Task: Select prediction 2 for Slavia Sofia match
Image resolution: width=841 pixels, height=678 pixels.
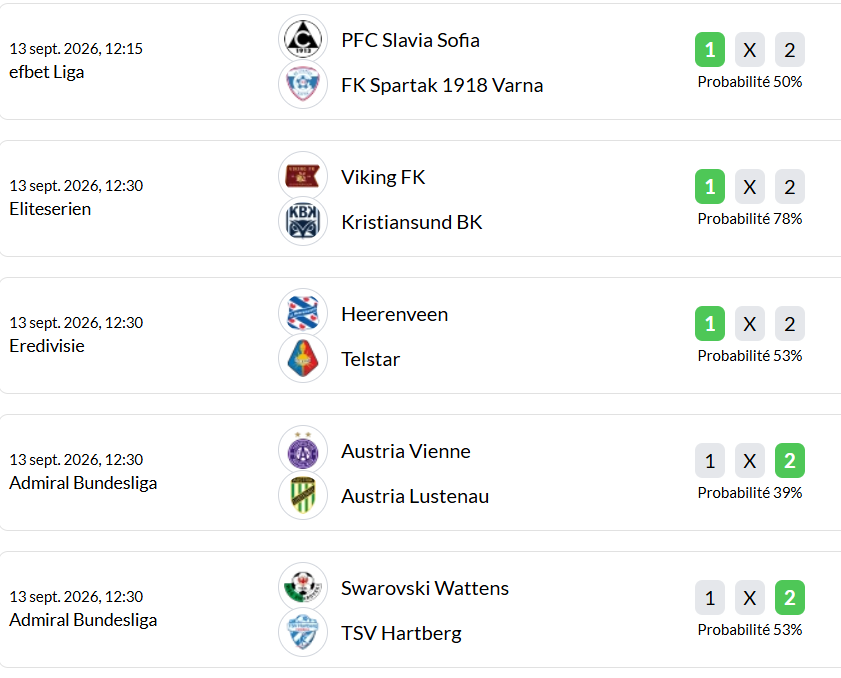Action: tap(790, 50)
